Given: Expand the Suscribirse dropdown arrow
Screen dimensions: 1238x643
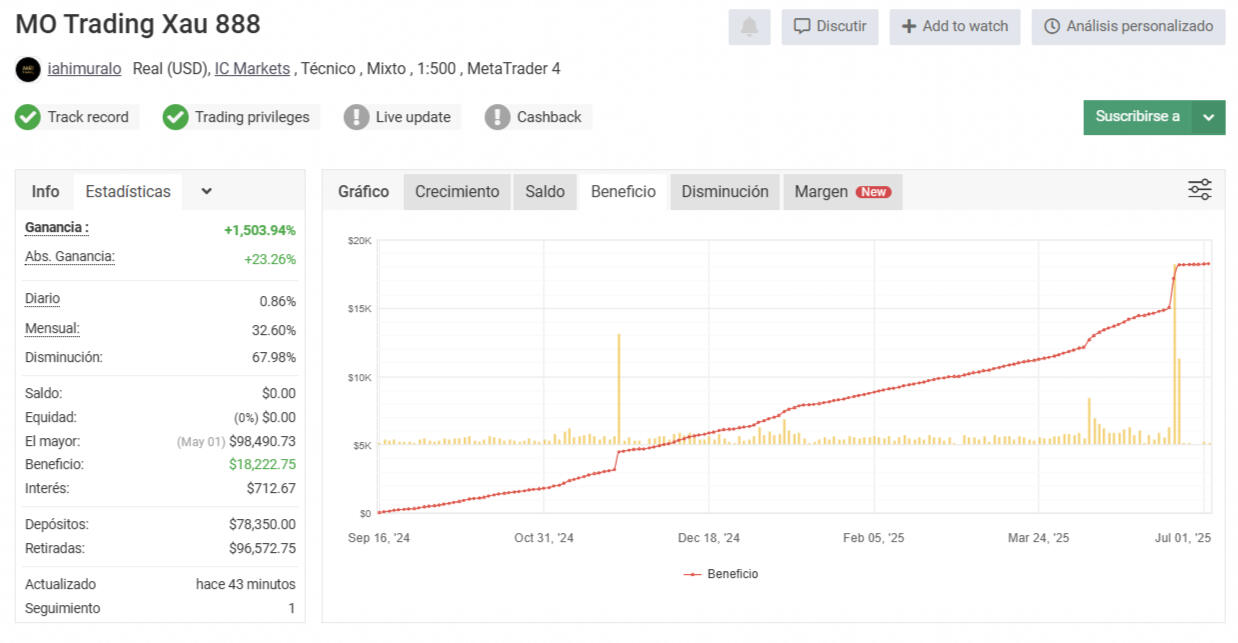Looking at the screenshot, I should 1208,117.
